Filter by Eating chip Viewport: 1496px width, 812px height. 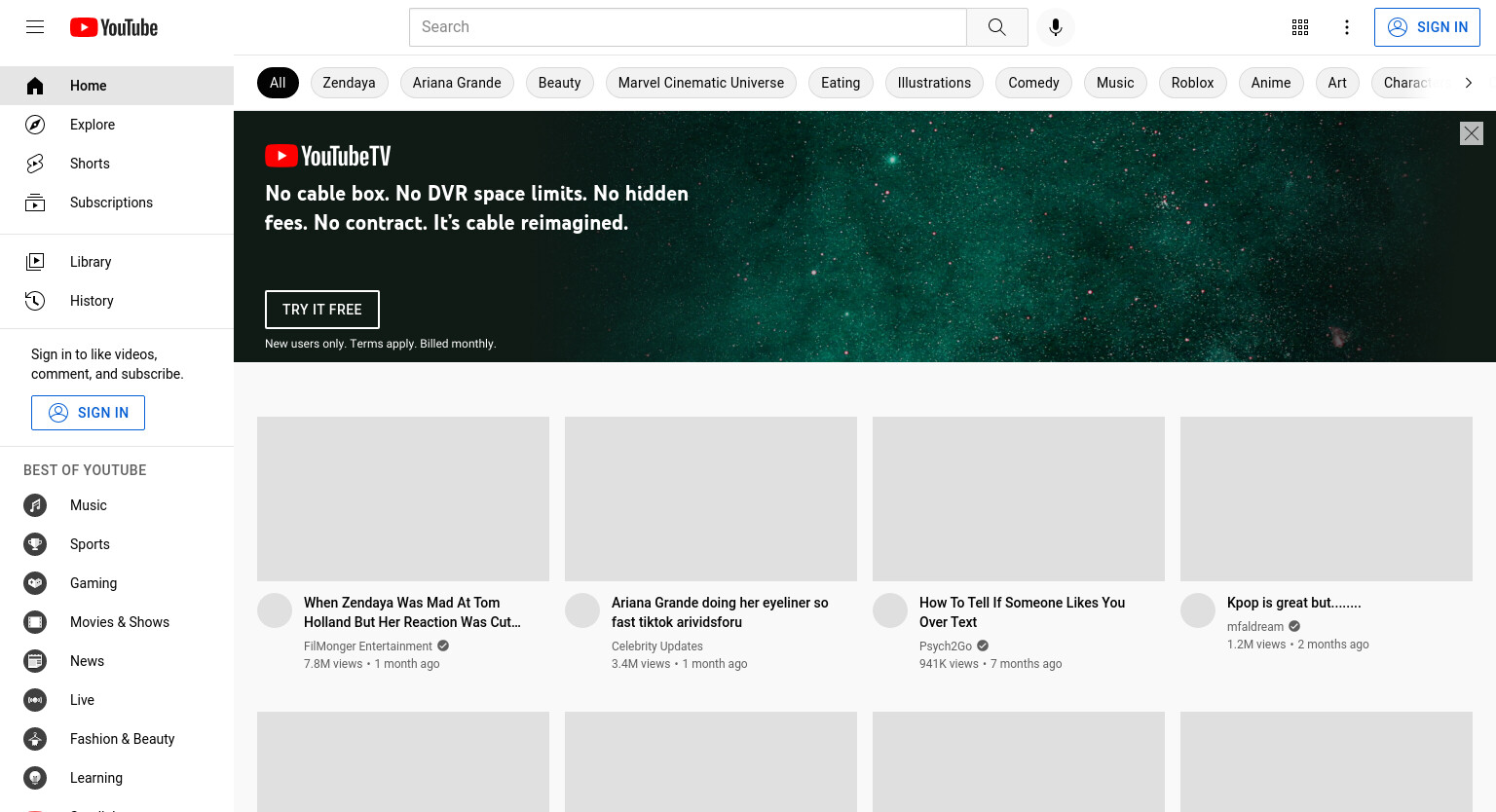[841, 83]
